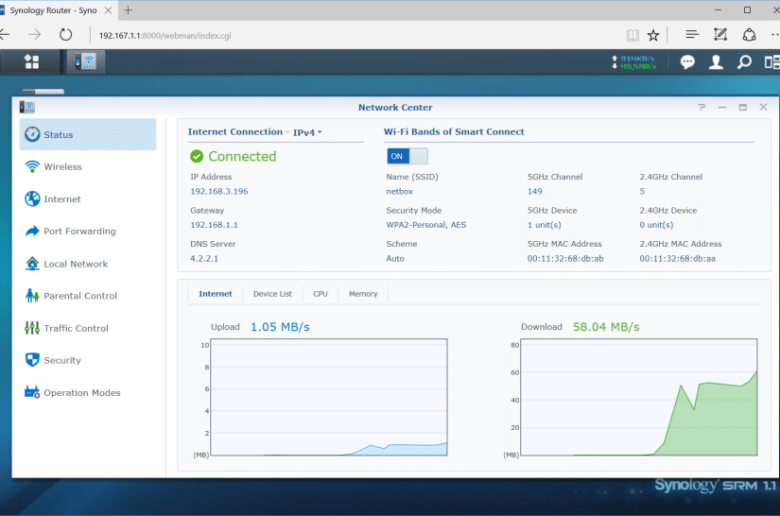Open the Operation Modes section
The height and width of the screenshot is (516, 780).
88,392
